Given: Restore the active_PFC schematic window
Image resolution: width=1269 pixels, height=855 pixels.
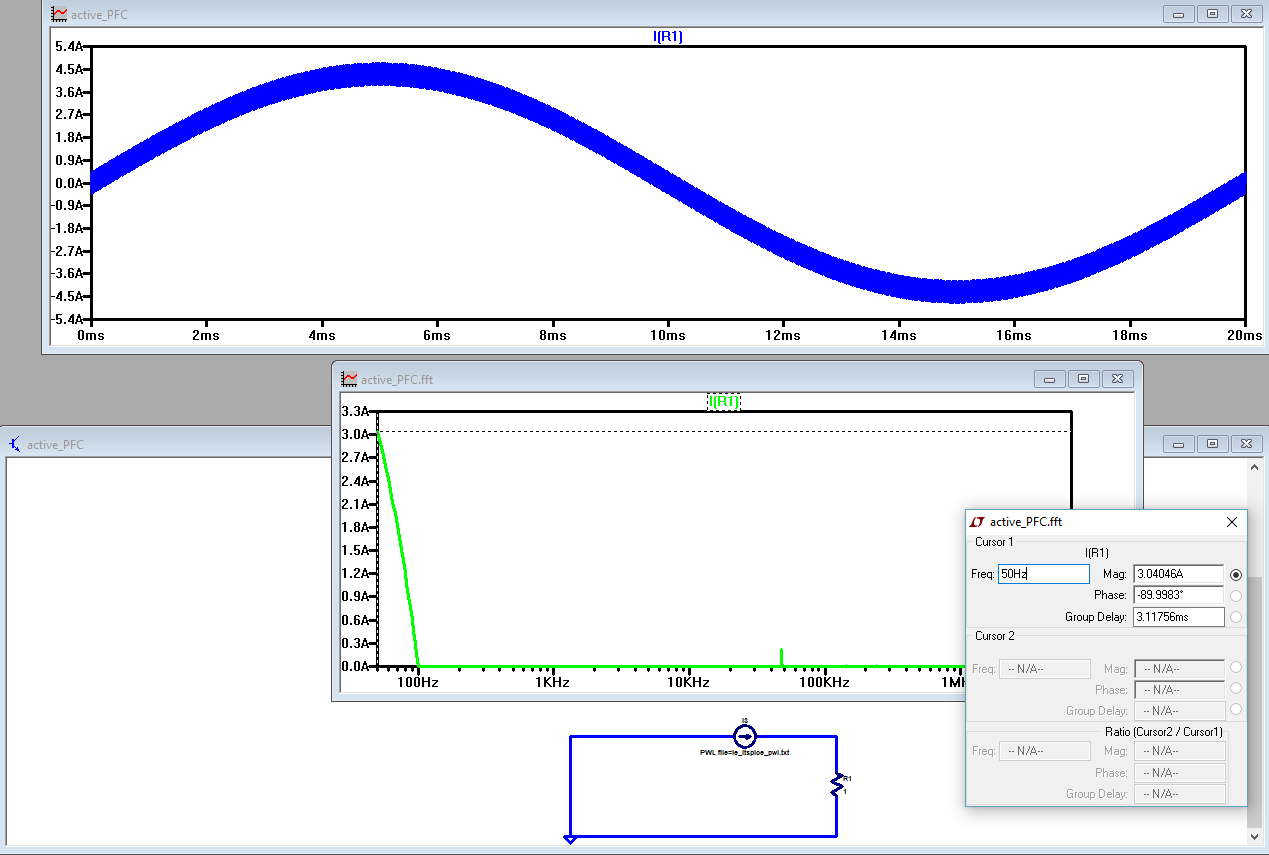Looking at the screenshot, I should tap(1213, 444).
